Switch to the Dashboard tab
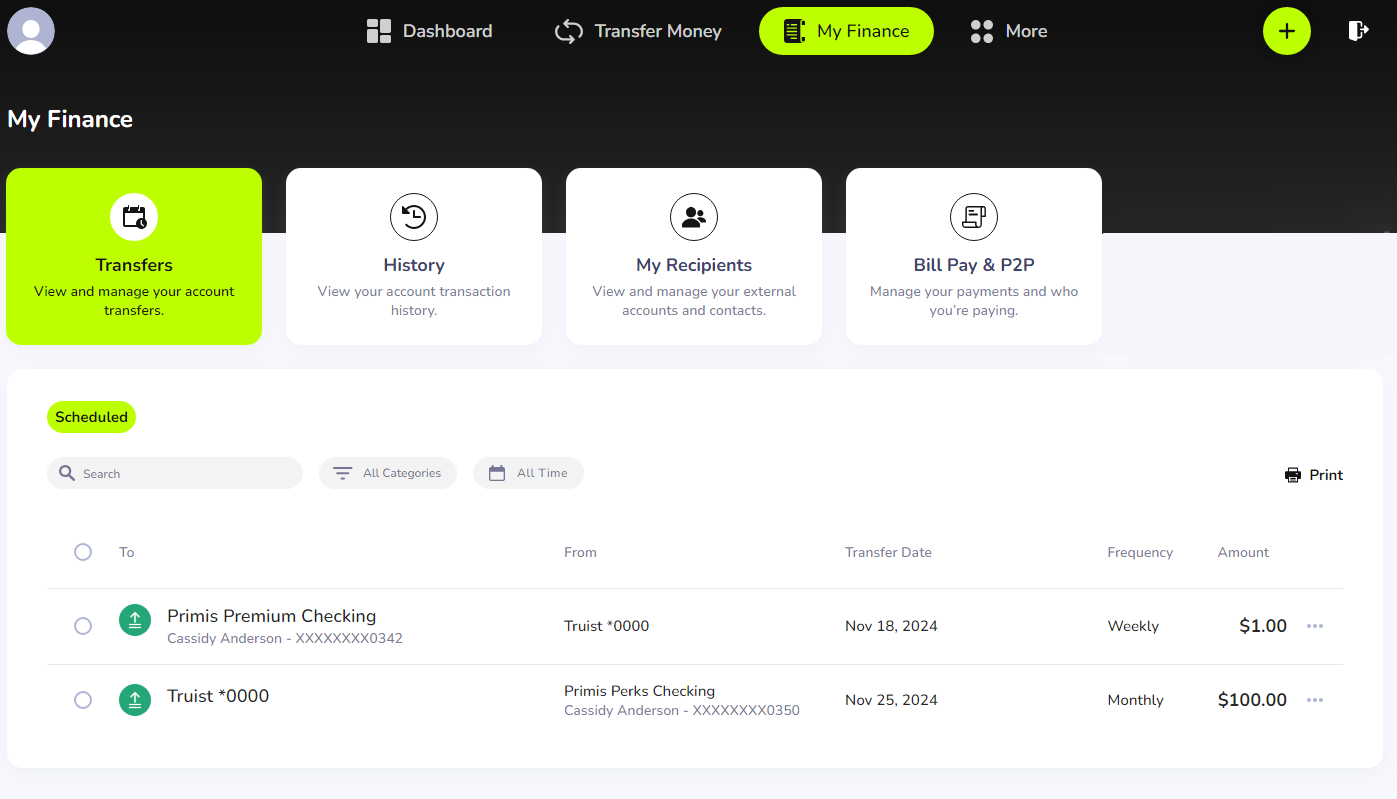Viewport: 1397px width, 799px height. pyautogui.click(x=429, y=31)
